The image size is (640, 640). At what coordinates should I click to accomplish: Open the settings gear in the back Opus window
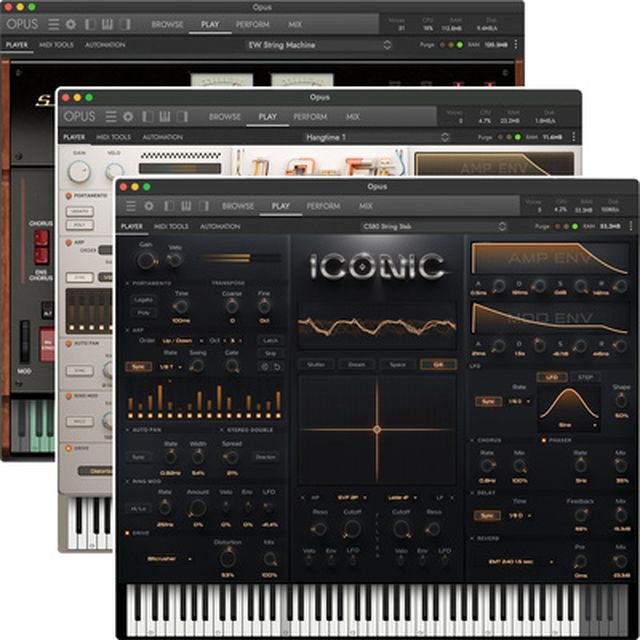[x=71, y=24]
